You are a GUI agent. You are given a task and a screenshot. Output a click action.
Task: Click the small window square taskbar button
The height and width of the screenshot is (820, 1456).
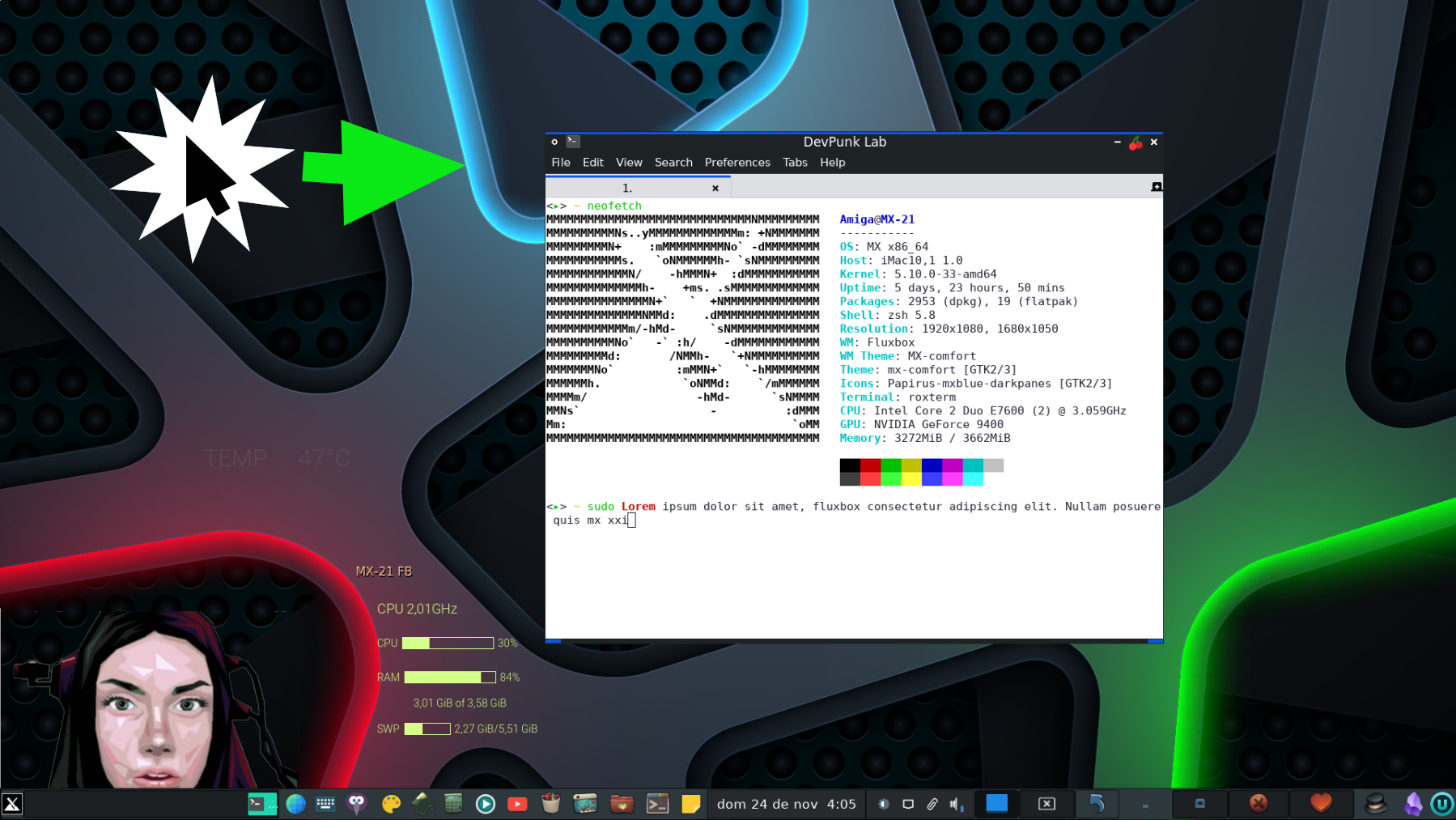(1200, 803)
